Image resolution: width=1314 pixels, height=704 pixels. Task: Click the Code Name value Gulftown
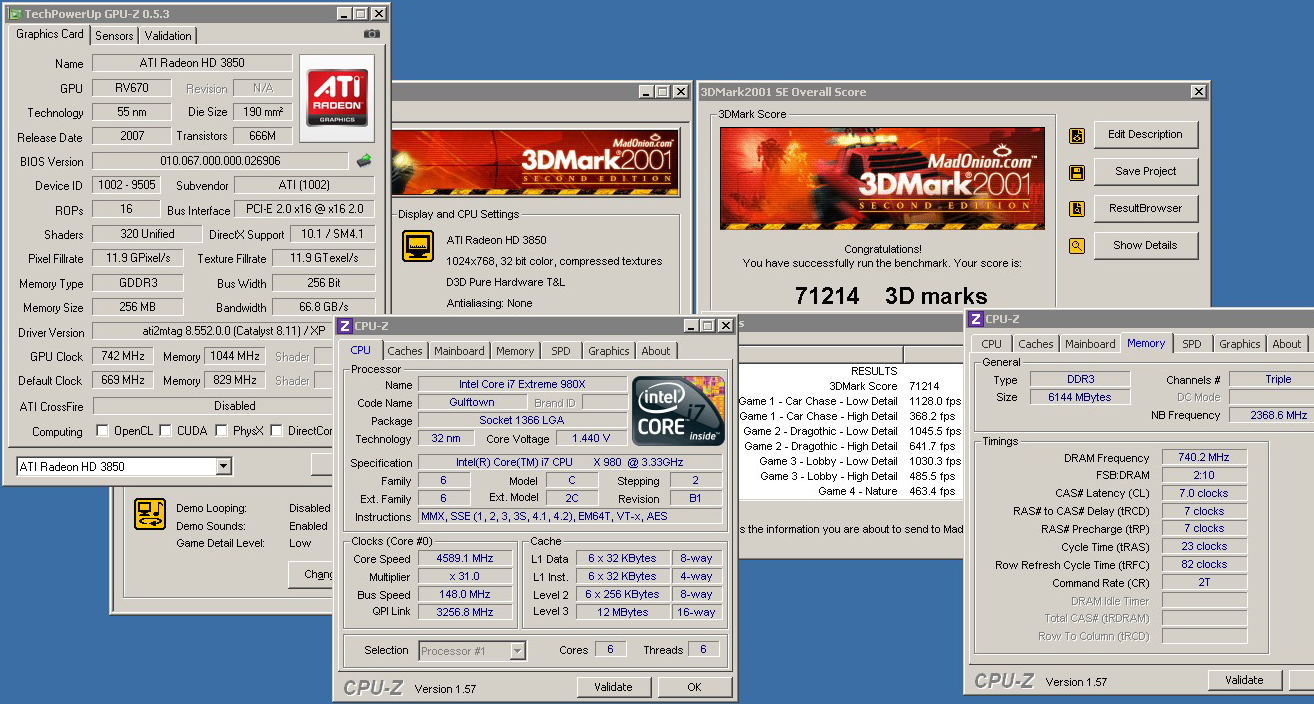(472, 402)
